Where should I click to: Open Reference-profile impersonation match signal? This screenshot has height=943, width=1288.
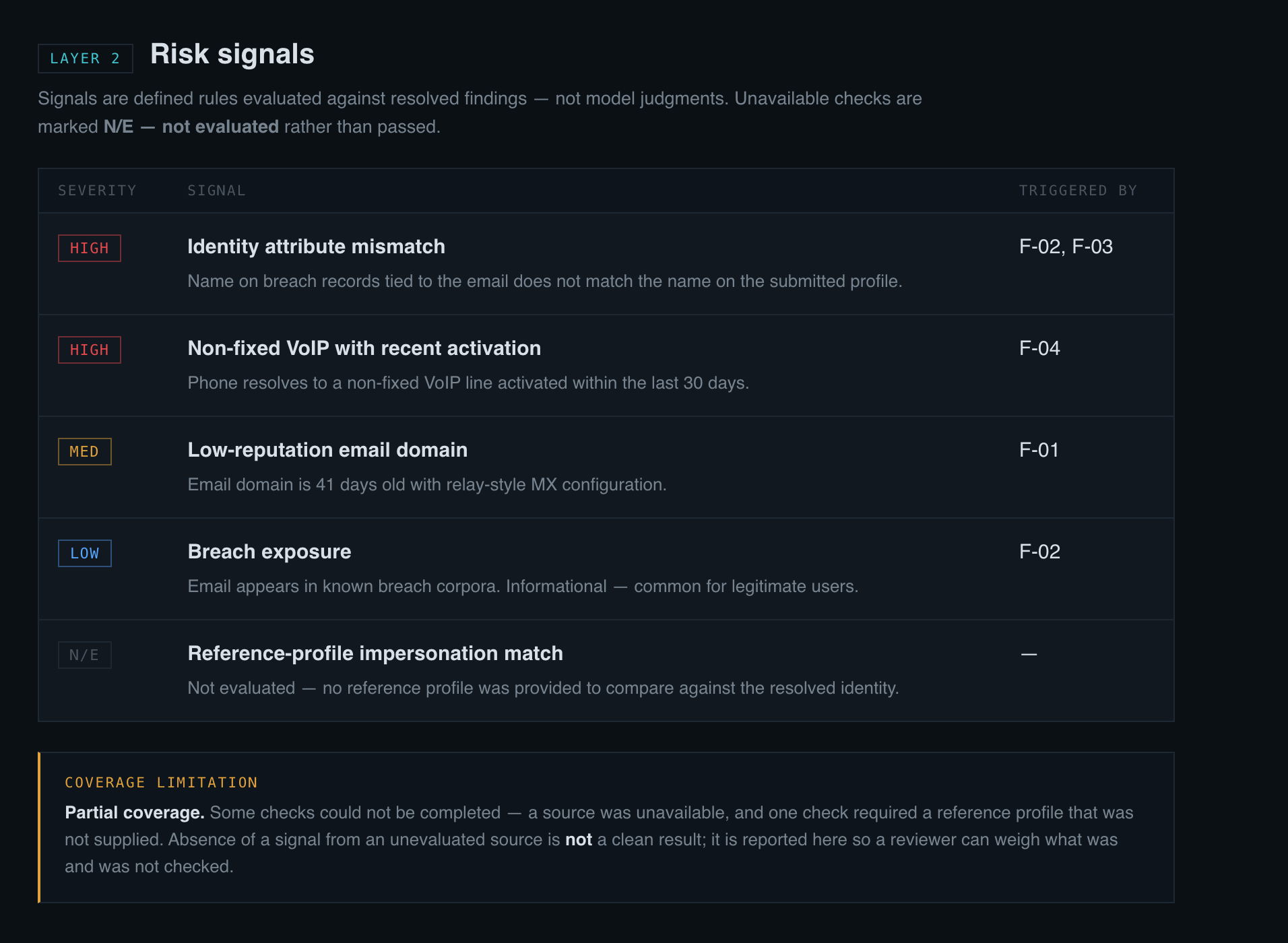click(375, 653)
